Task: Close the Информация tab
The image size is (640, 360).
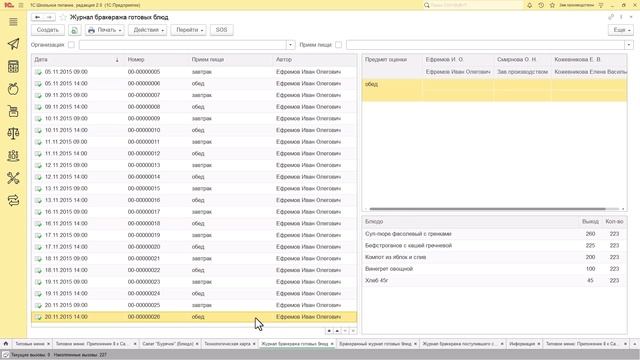Action: click(x=538, y=344)
